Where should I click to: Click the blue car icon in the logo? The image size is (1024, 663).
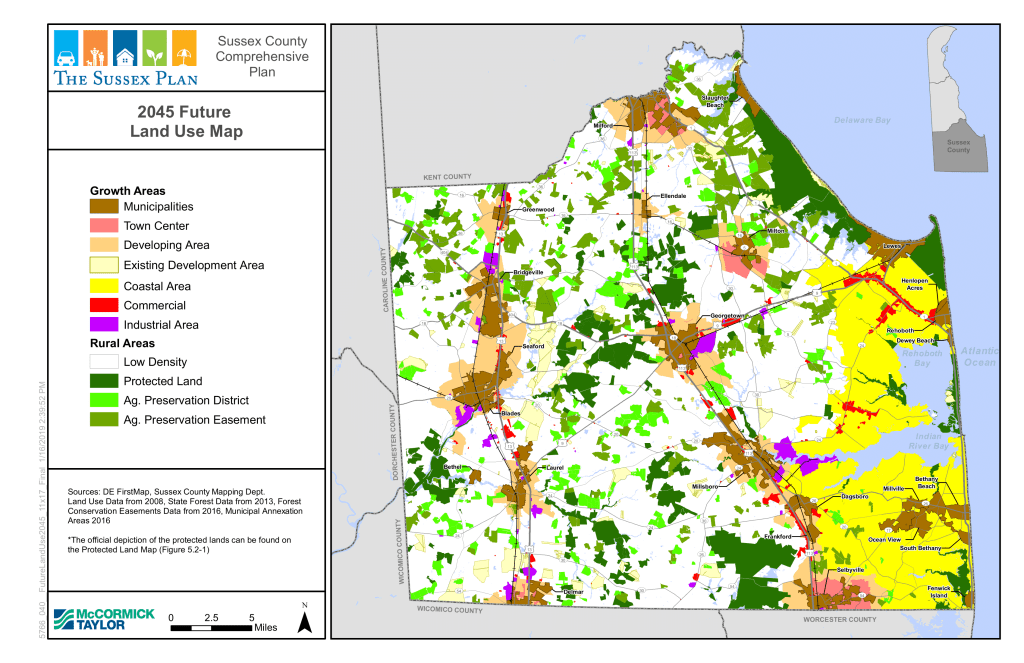pyautogui.click(x=66, y=47)
